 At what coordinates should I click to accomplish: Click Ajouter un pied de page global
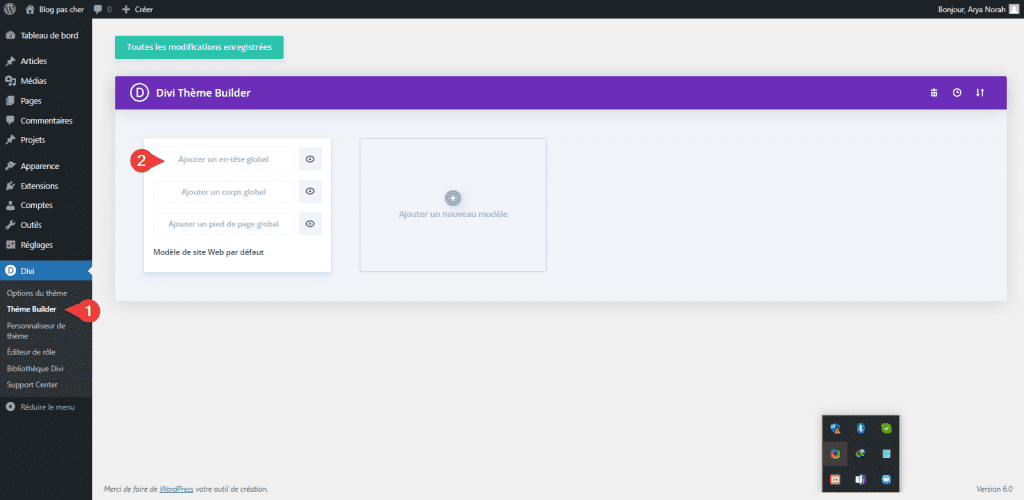(x=223, y=224)
